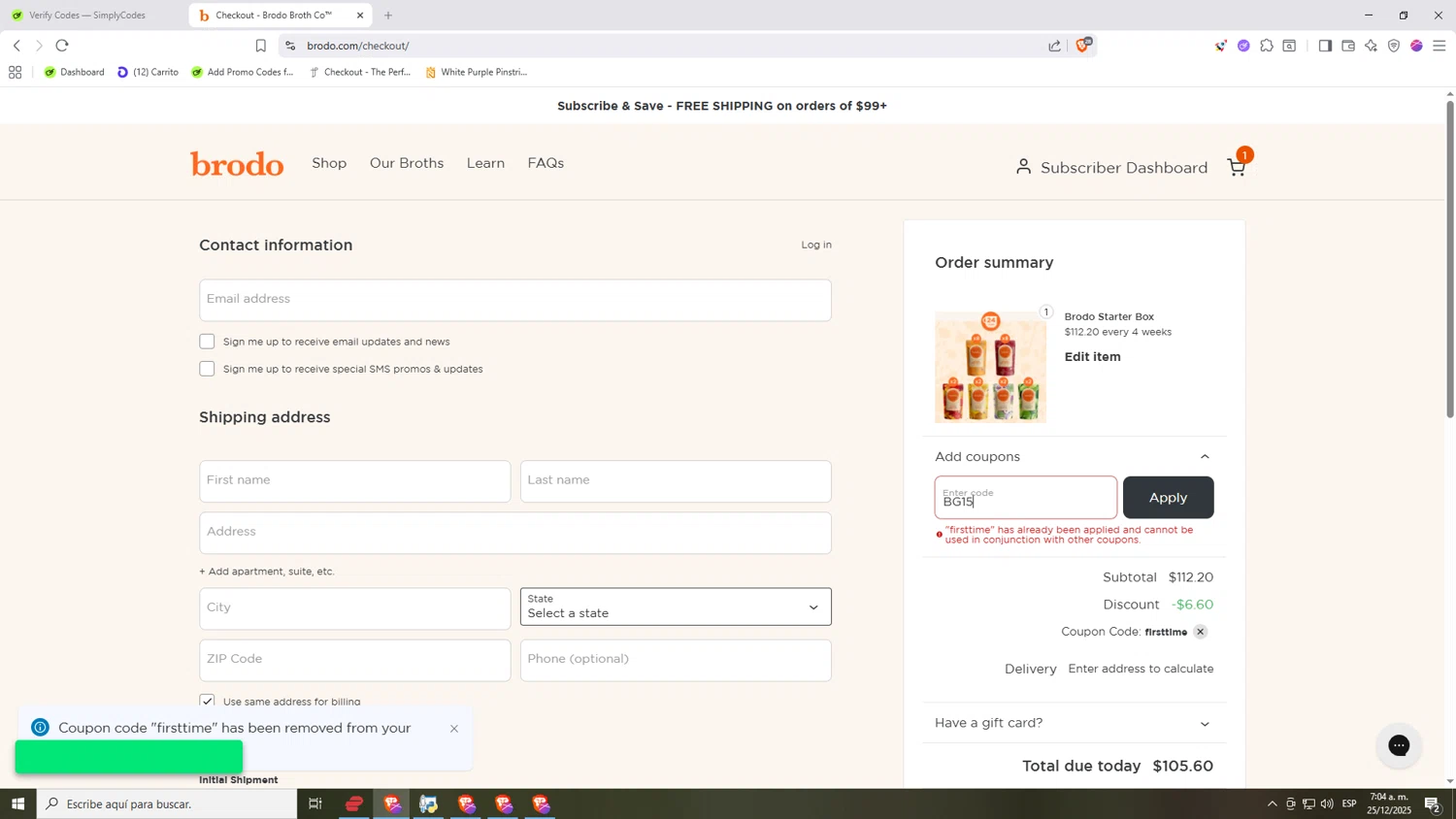The height and width of the screenshot is (819, 1456).
Task: Click the Address input field
Action: pos(515,533)
